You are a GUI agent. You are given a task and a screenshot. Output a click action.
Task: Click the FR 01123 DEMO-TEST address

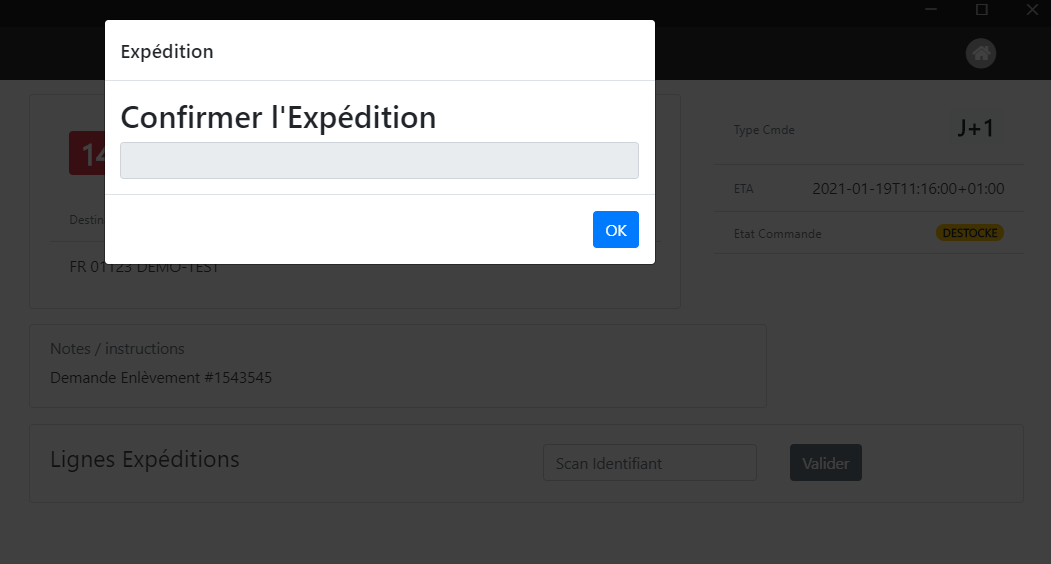pyautogui.click(x=144, y=268)
